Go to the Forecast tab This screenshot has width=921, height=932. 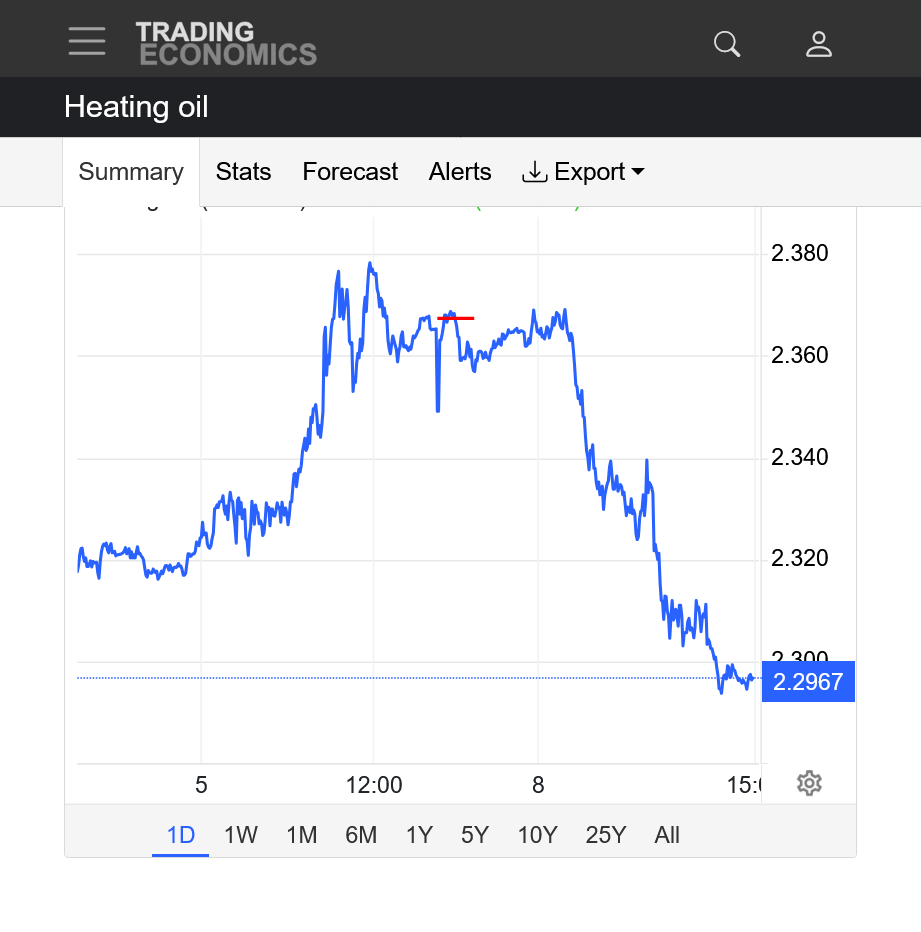(350, 172)
